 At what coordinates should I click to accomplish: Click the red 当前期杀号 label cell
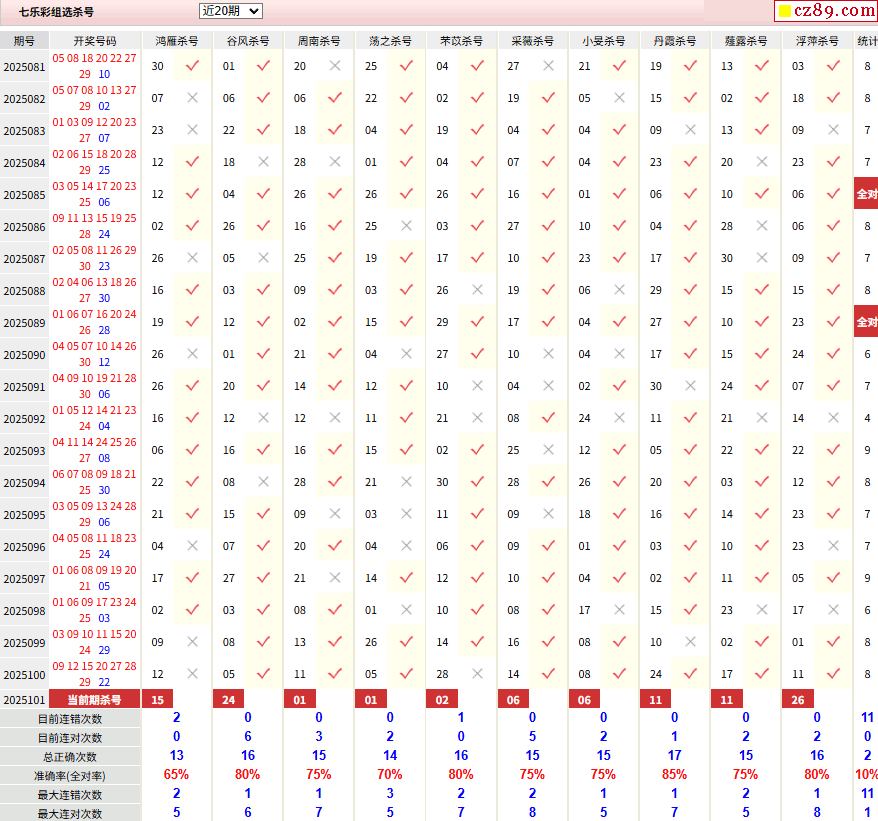click(x=95, y=699)
